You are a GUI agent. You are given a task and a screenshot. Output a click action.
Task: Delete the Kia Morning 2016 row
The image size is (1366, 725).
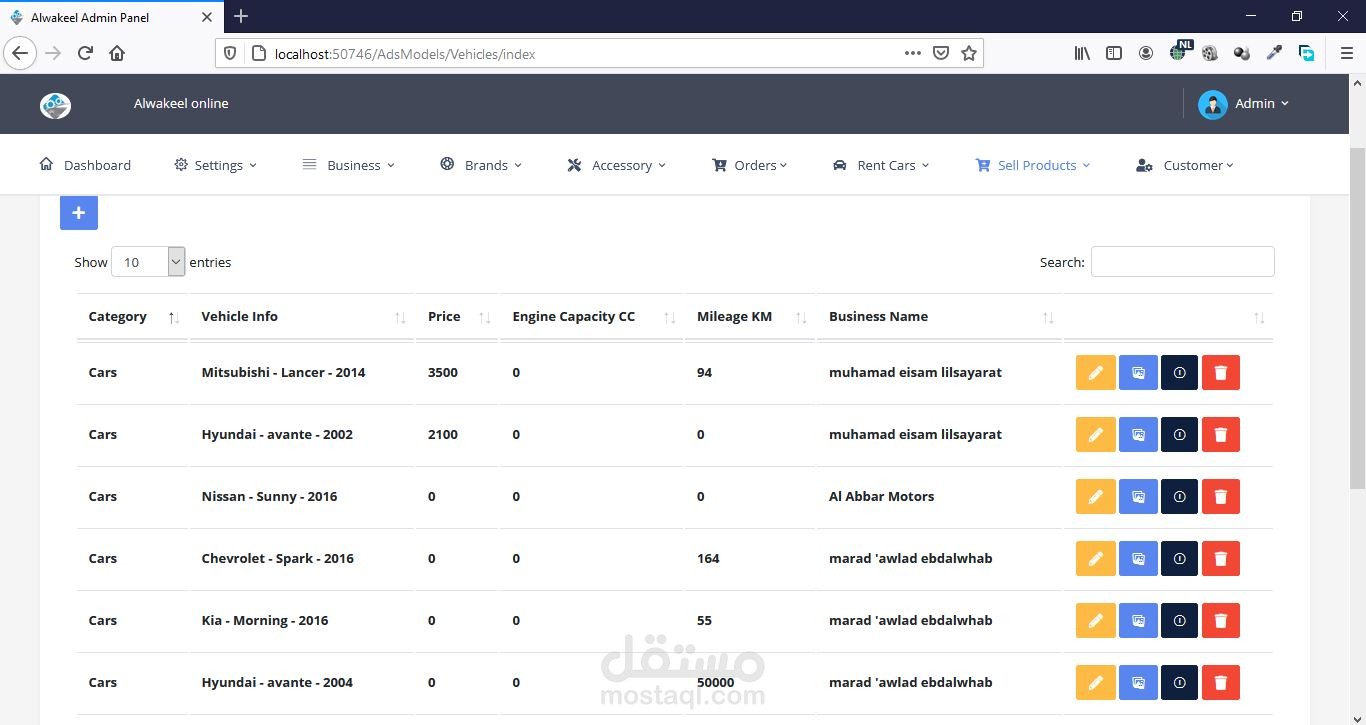1221,620
